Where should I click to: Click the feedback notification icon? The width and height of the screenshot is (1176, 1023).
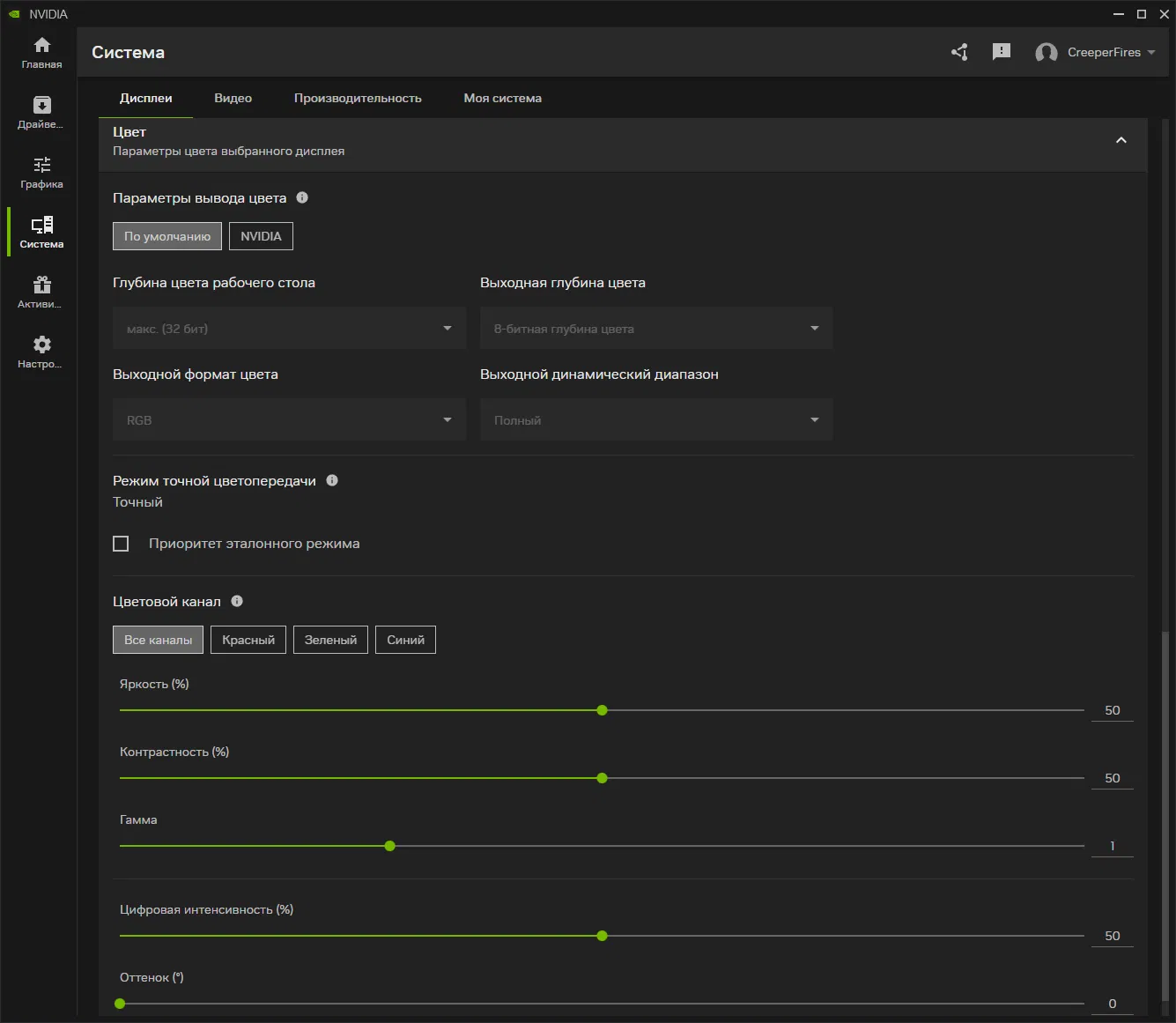pos(1001,52)
